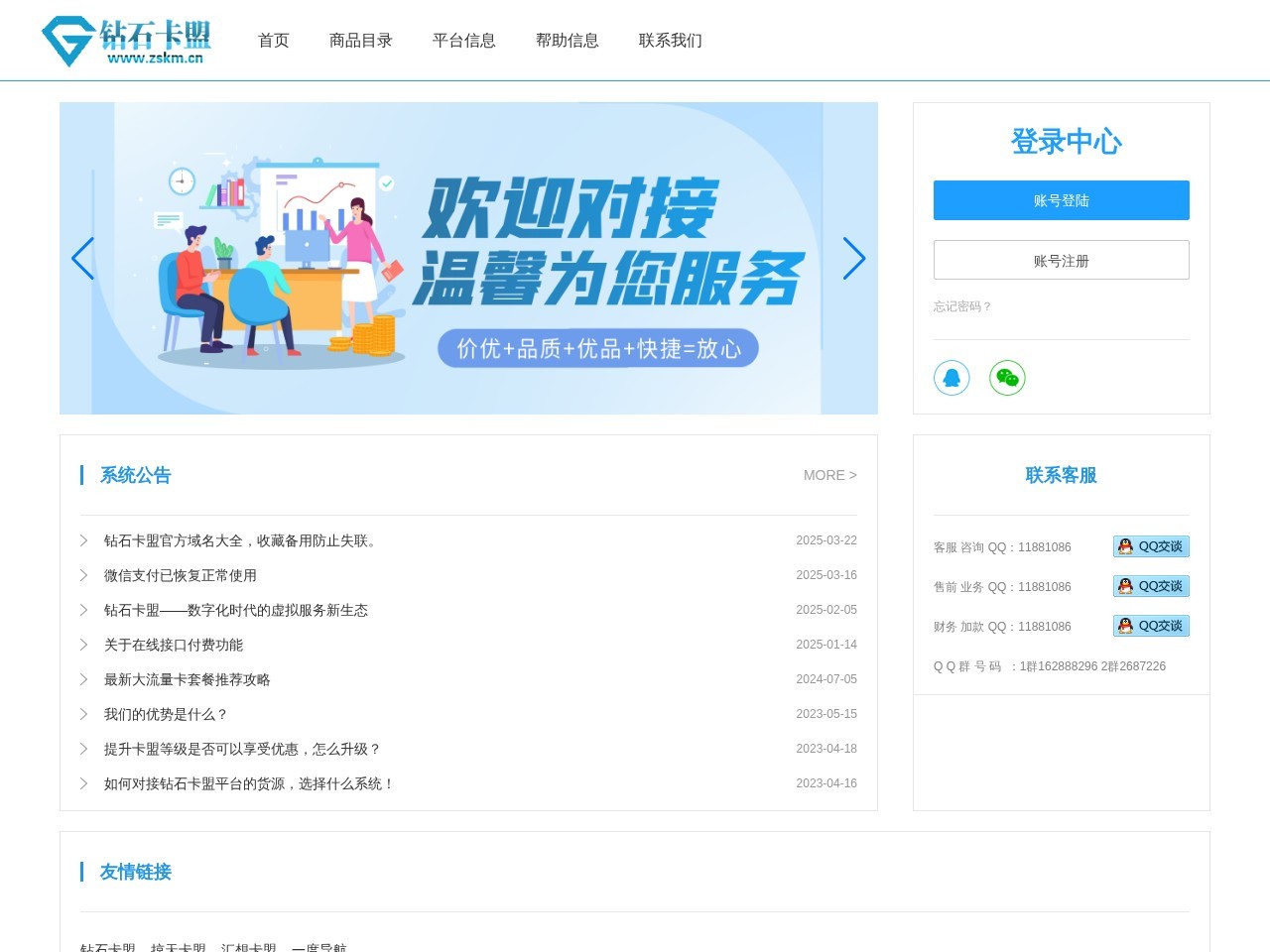Open 关于在线接口付费功能 notice
This screenshot has height=952, width=1270.
point(174,645)
